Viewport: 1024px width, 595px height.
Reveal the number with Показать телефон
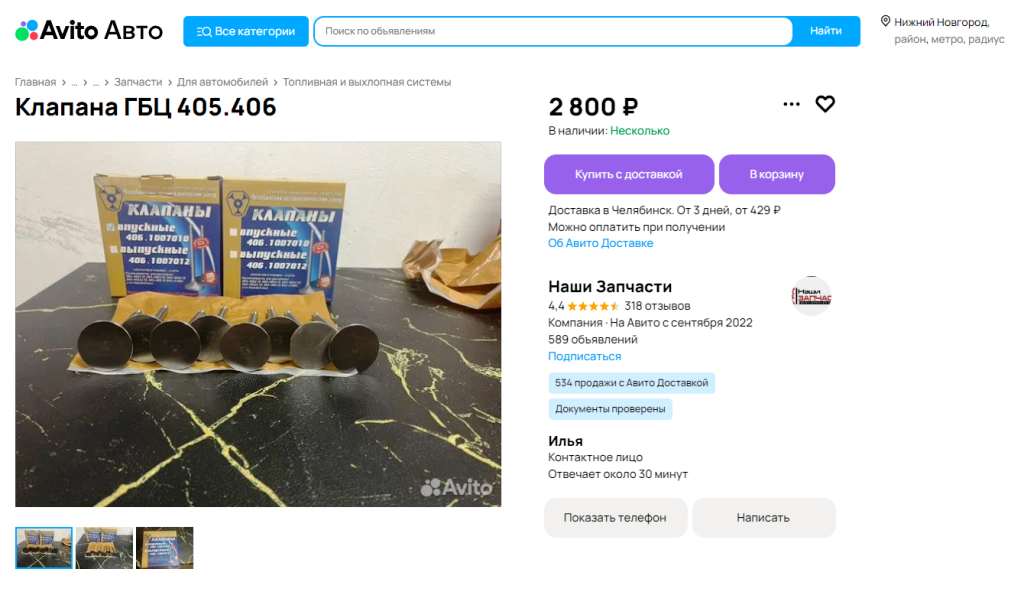coord(615,517)
